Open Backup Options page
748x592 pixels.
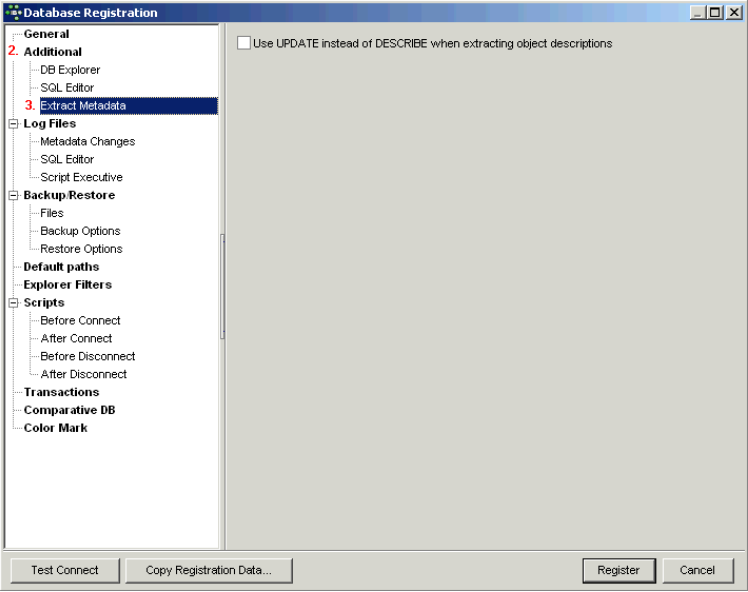click(80, 231)
